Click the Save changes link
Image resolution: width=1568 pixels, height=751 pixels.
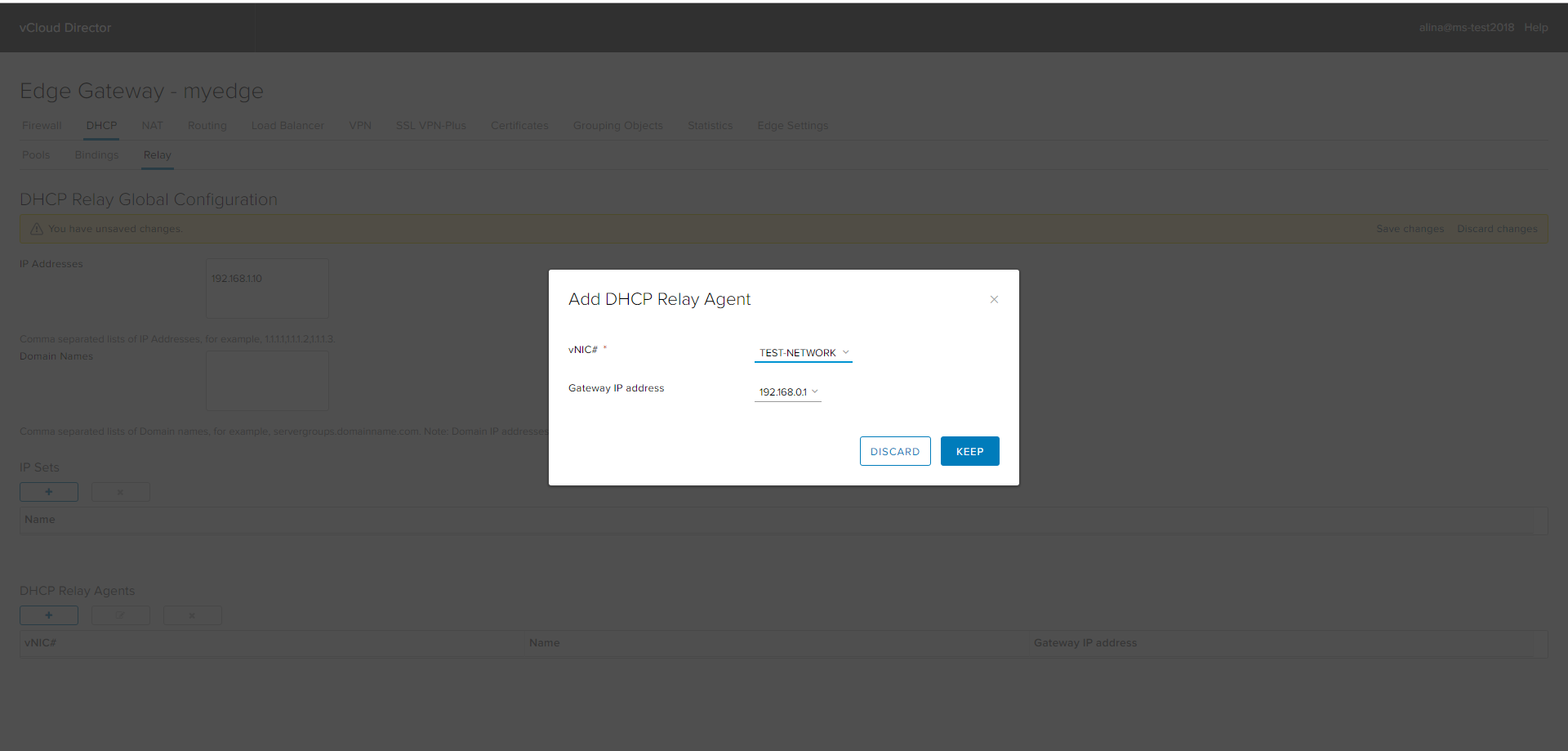1410,228
